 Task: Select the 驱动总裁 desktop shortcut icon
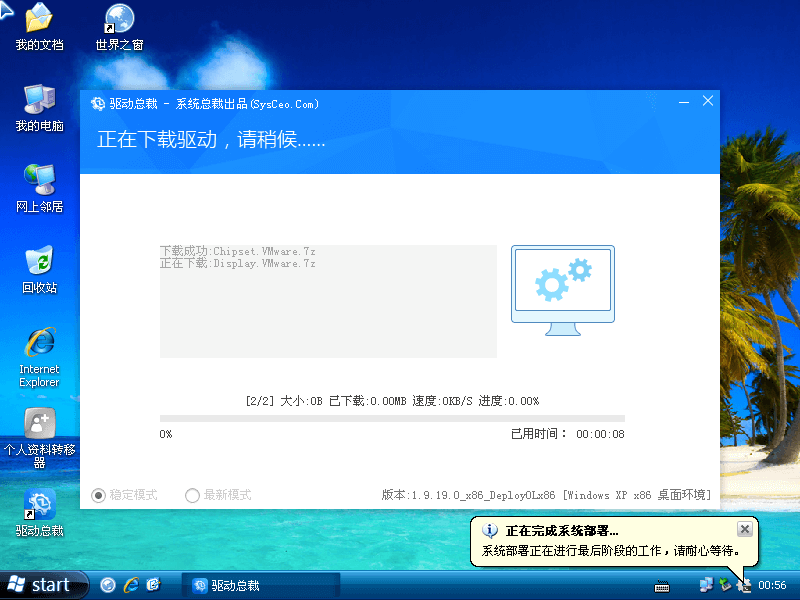[39, 504]
